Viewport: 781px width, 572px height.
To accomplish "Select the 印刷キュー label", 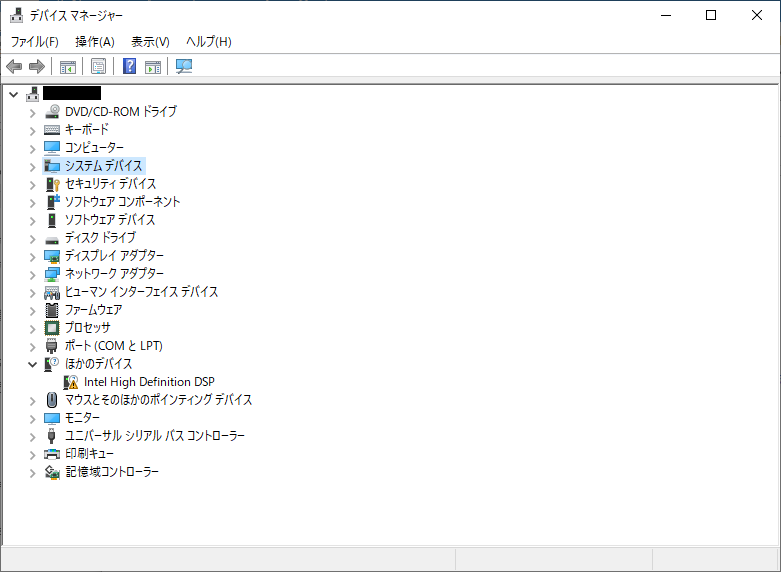I will (x=89, y=454).
